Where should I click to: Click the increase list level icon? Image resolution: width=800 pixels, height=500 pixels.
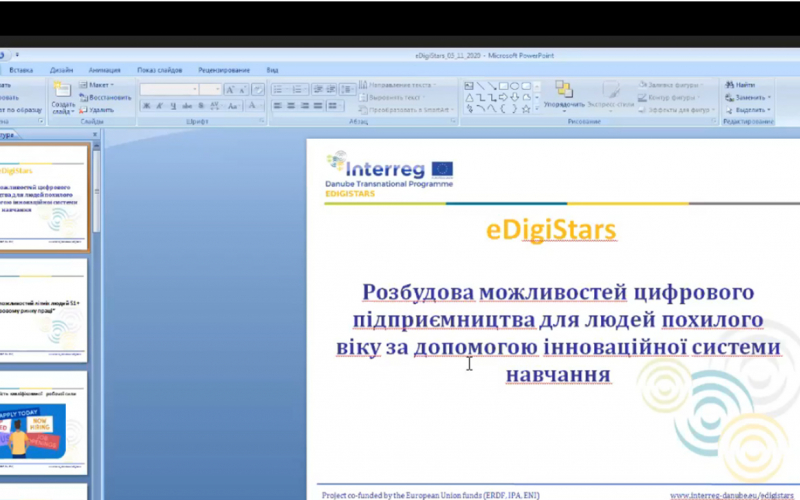pyautogui.click(x=331, y=89)
